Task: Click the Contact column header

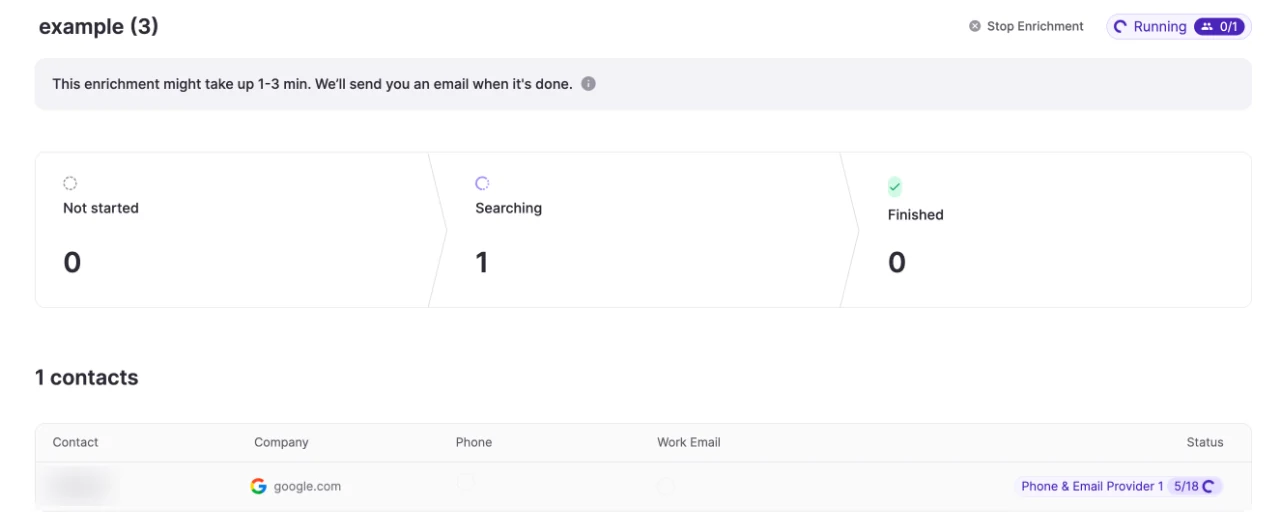Action: [x=75, y=442]
